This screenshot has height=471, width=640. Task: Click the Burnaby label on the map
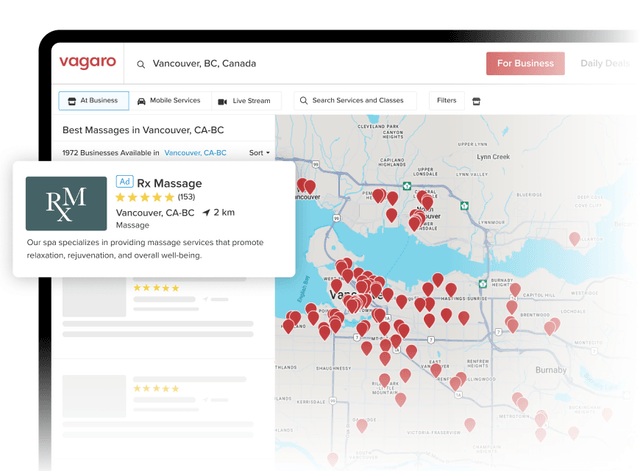(x=551, y=370)
